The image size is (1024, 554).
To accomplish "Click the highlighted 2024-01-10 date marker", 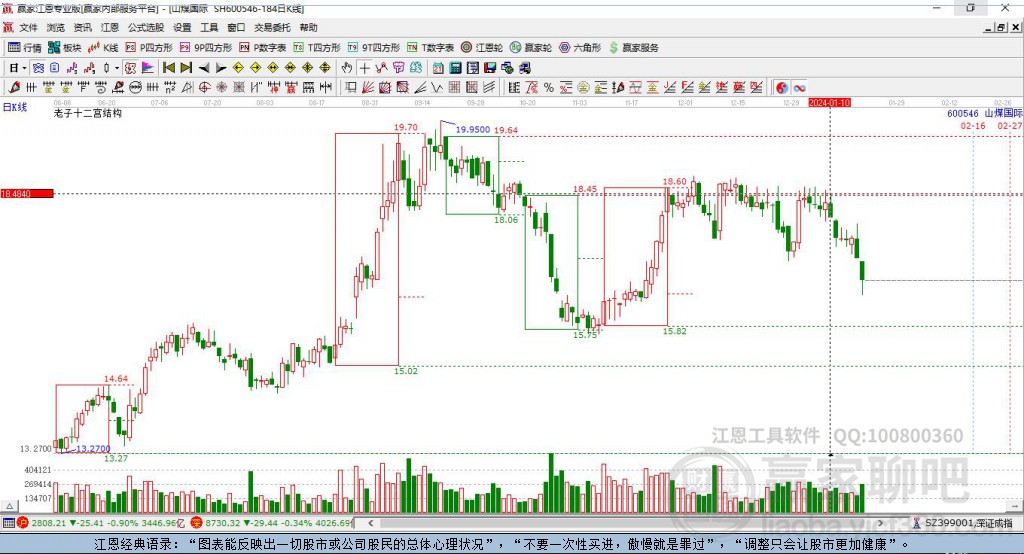I will pyautogui.click(x=829, y=103).
